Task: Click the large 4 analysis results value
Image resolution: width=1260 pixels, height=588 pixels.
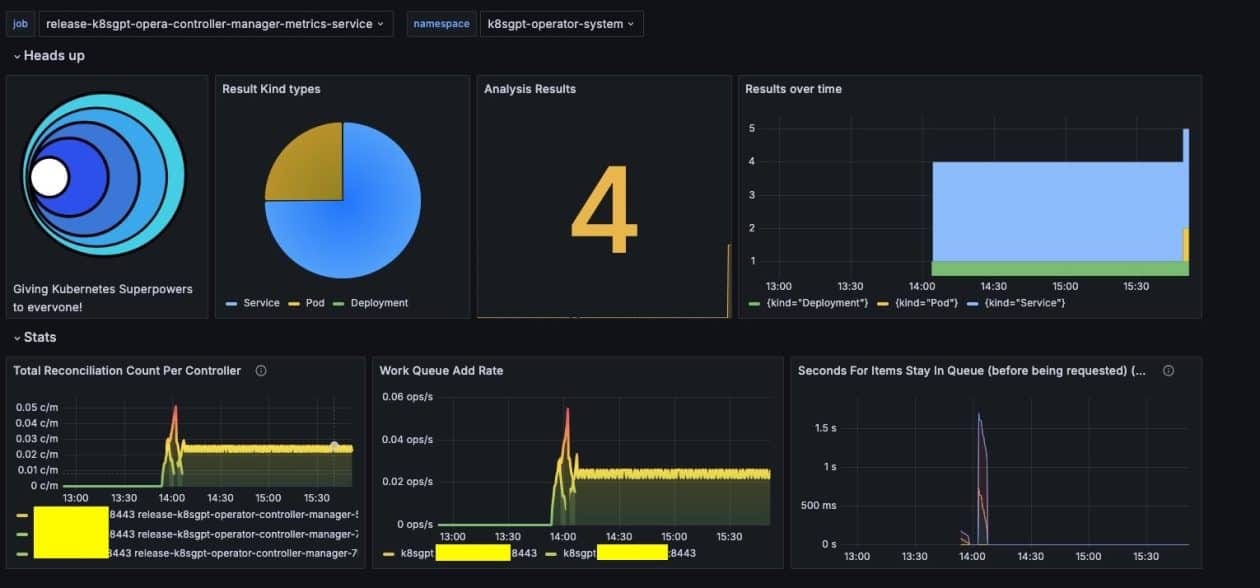Action: (604, 212)
